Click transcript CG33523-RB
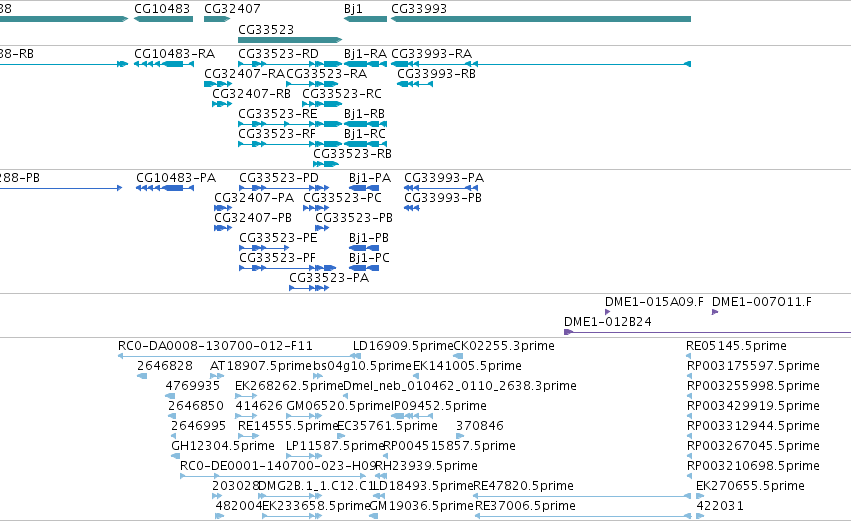Image resolution: width=851 pixels, height=521 pixels. tap(326, 164)
